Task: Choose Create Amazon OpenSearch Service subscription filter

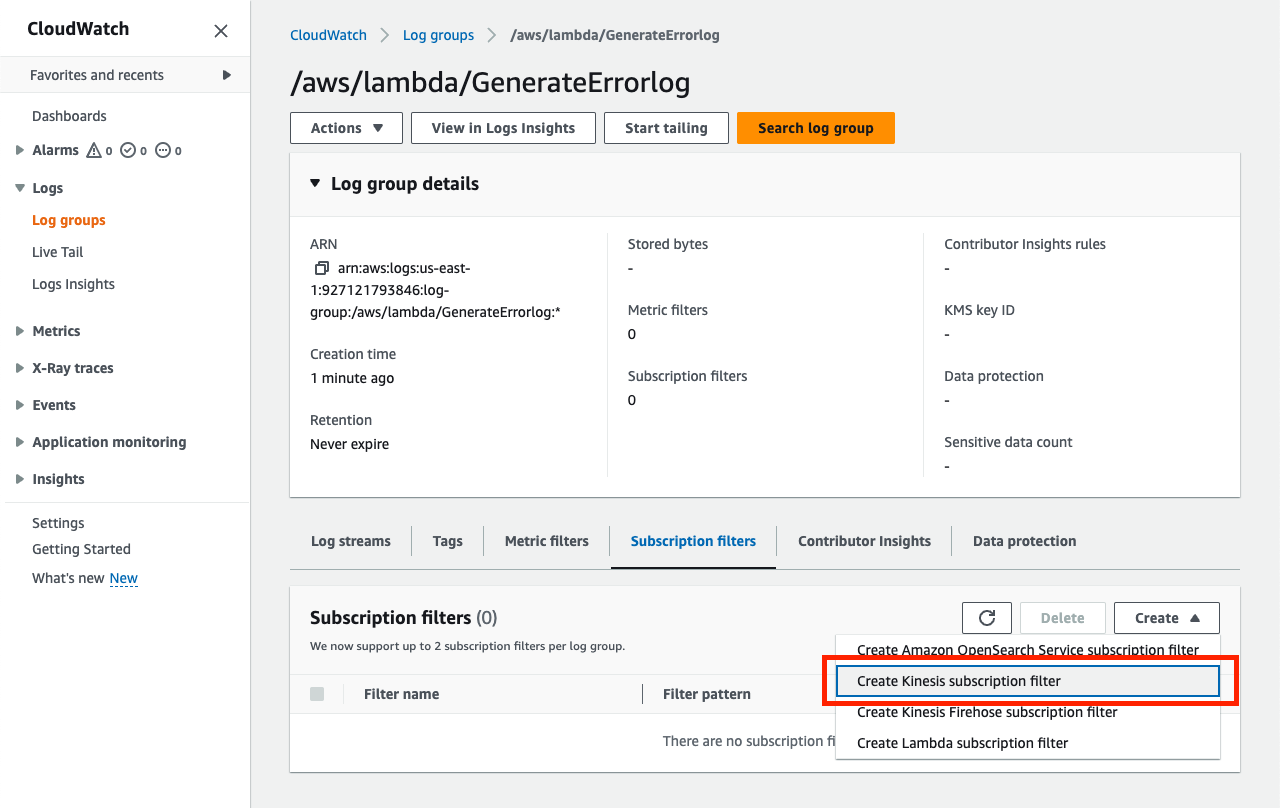Action: (x=1028, y=650)
